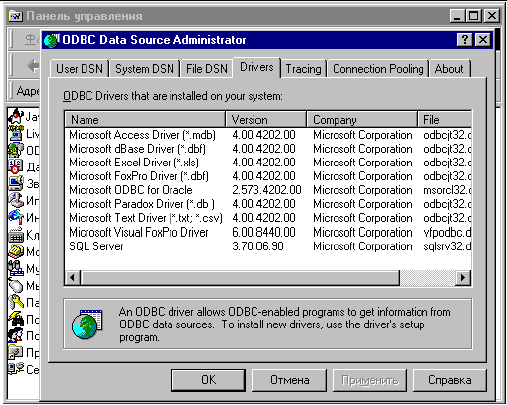Open the Tracing tab
The width and height of the screenshot is (507, 405).
click(303, 69)
